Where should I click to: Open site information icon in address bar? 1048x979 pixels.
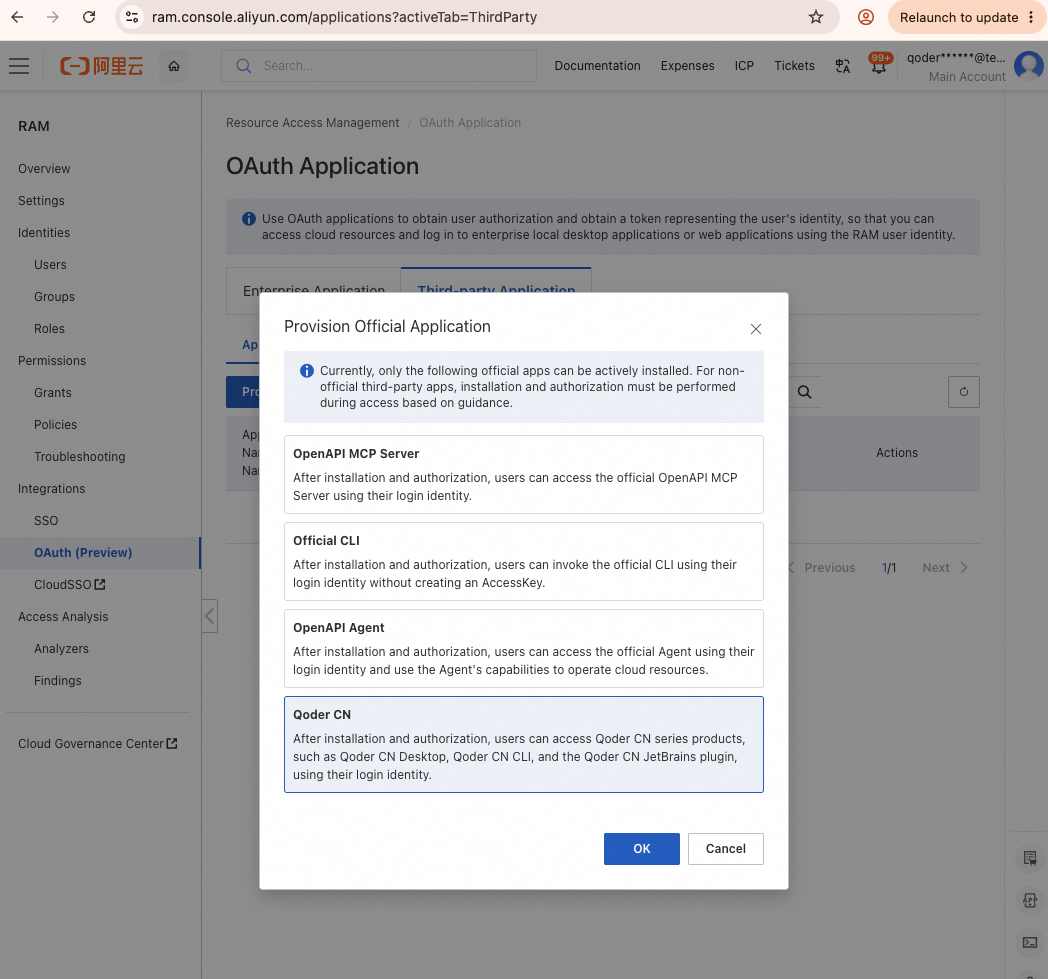tap(132, 17)
